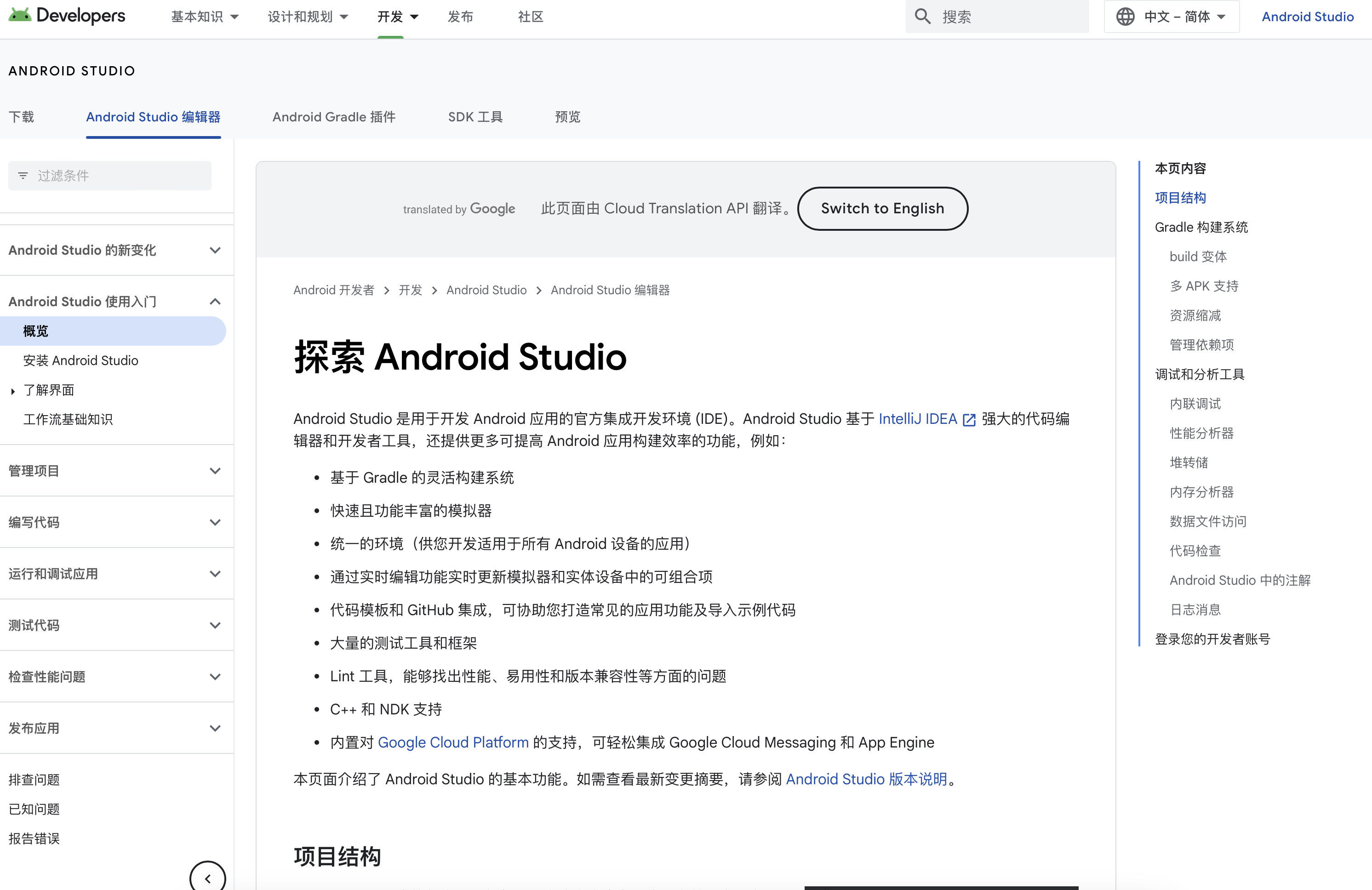Jump to 内联调试 in contents
Screen dimensions: 1372x890
pyautogui.click(x=1195, y=404)
